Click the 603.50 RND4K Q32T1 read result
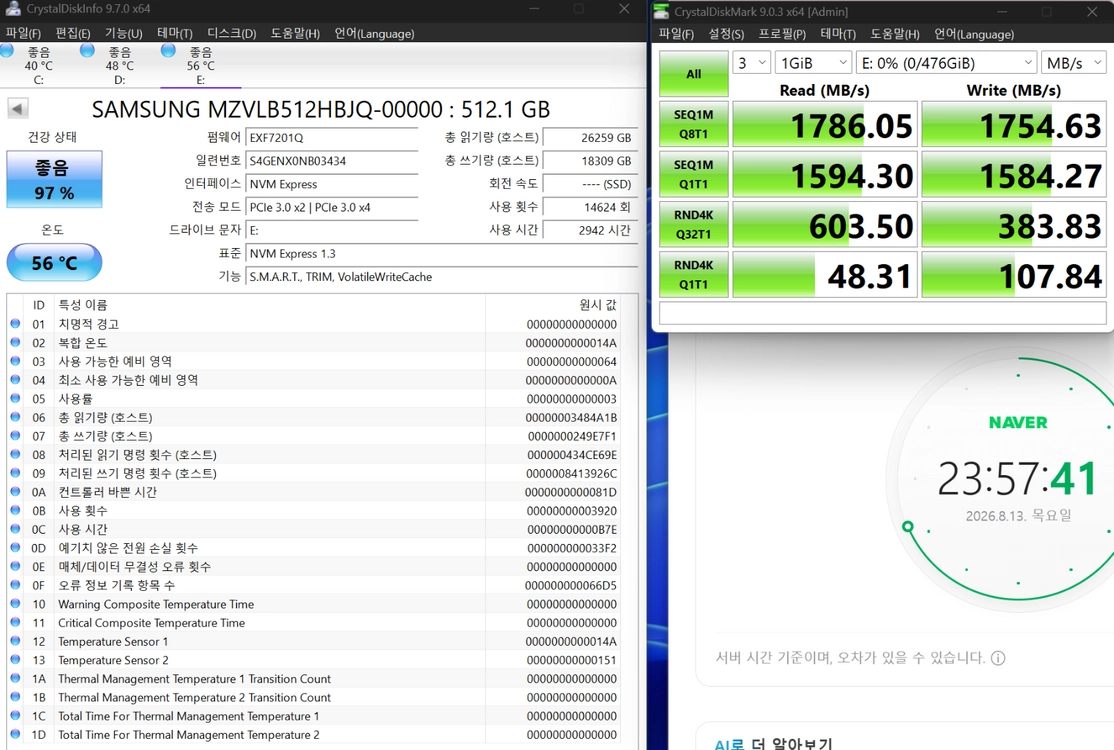The image size is (1114, 750). (x=825, y=225)
